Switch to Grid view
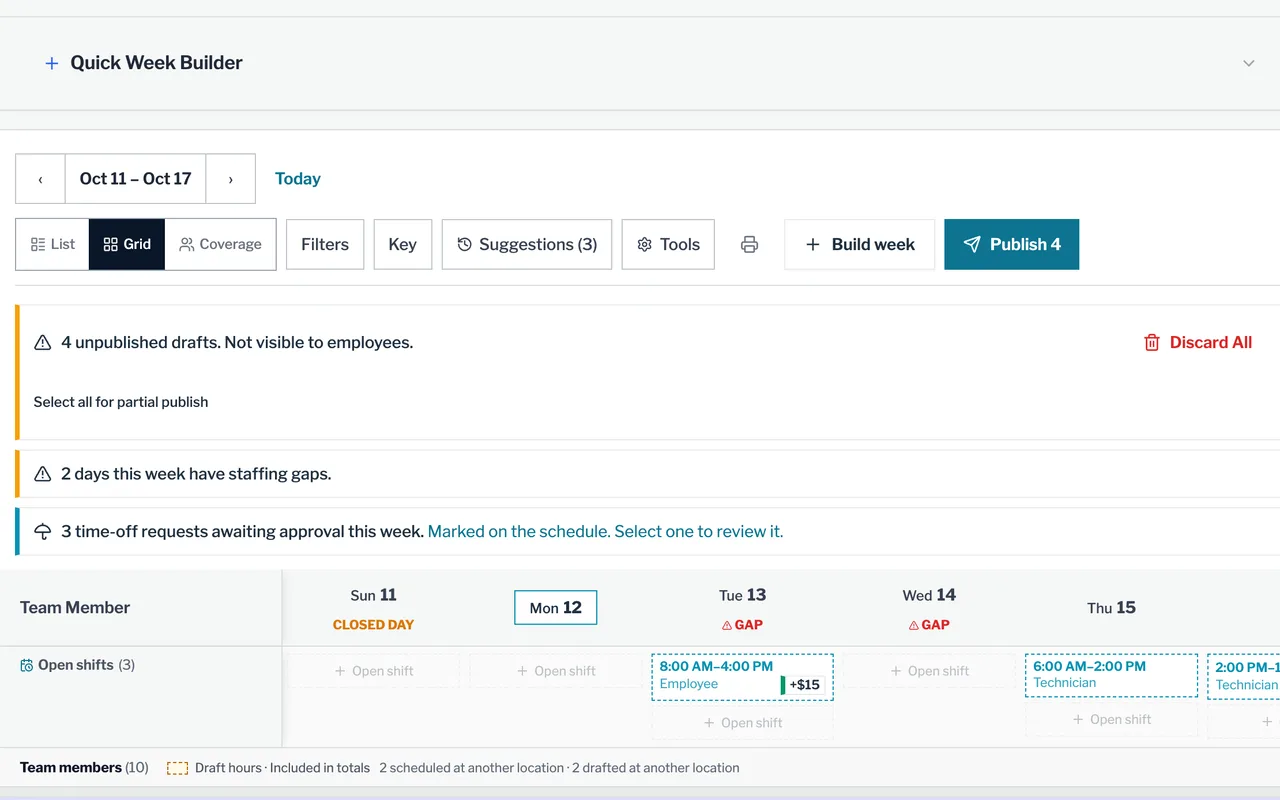Viewport: 1280px width, 800px height. pyautogui.click(x=127, y=244)
